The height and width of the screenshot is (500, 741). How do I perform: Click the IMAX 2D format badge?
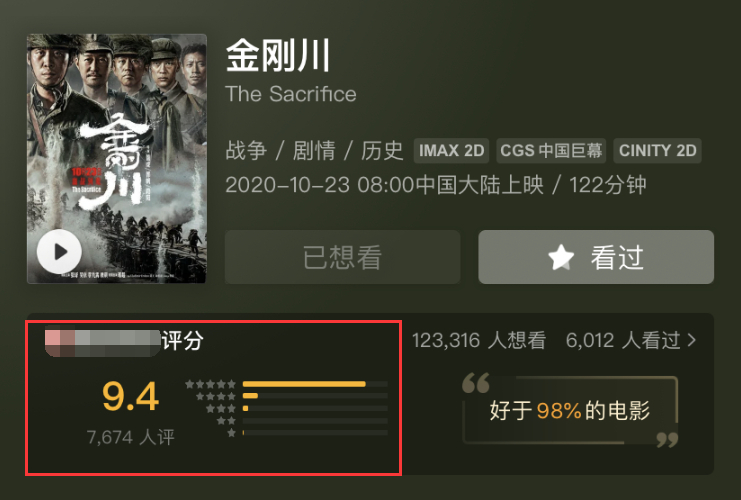point(451,151)
